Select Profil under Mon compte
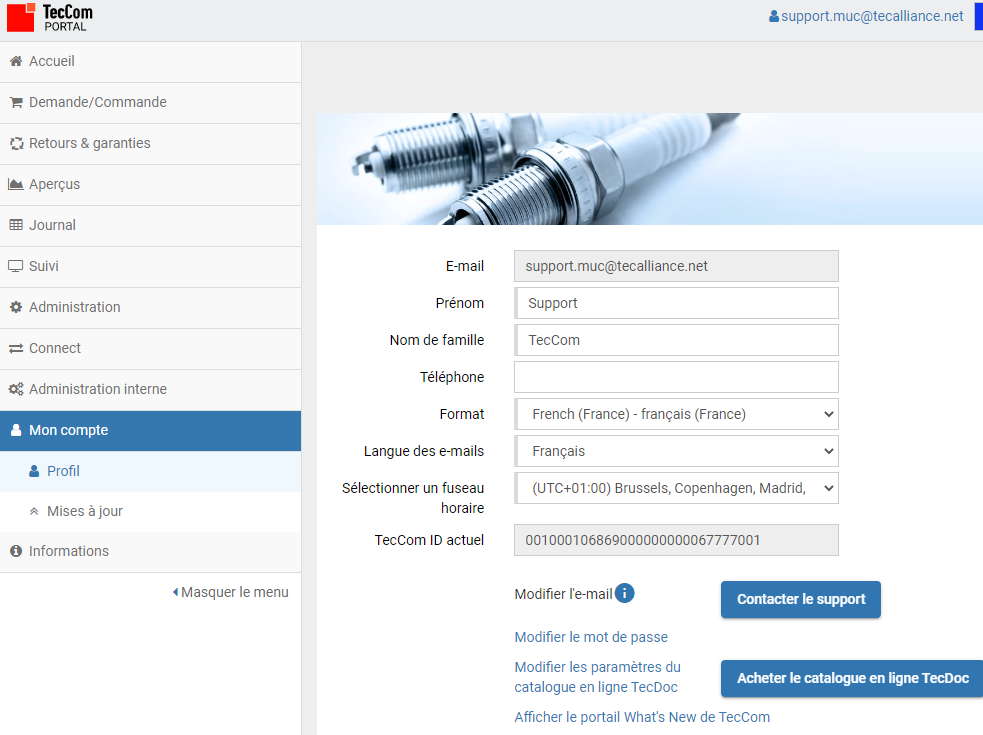The image size is (983, 735). pos(59,471)
